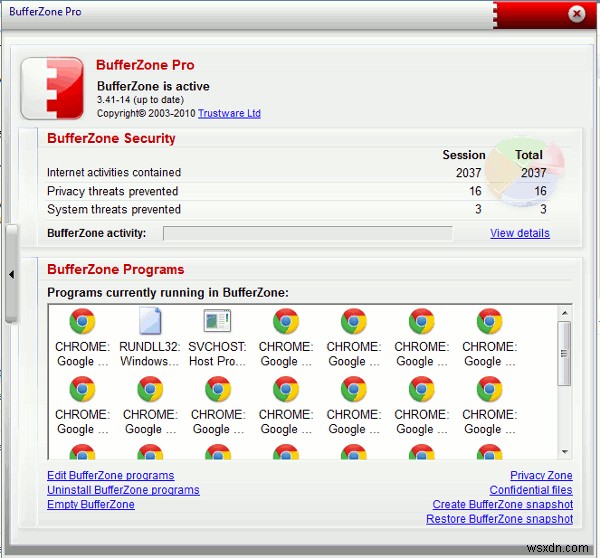
Task: Click the 'Session' column header
Action: 464,155
